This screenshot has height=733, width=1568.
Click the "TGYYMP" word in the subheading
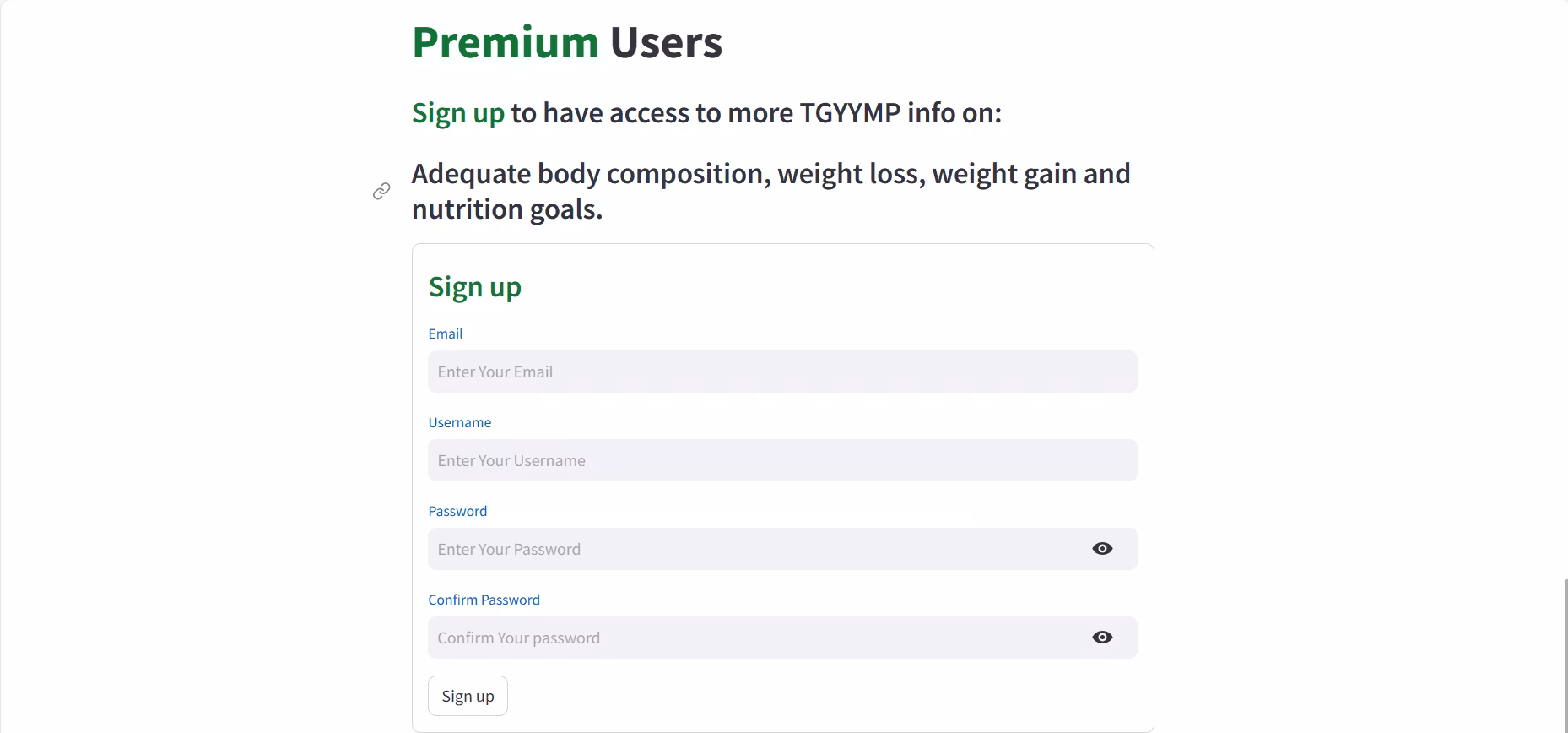click(850, 113)
